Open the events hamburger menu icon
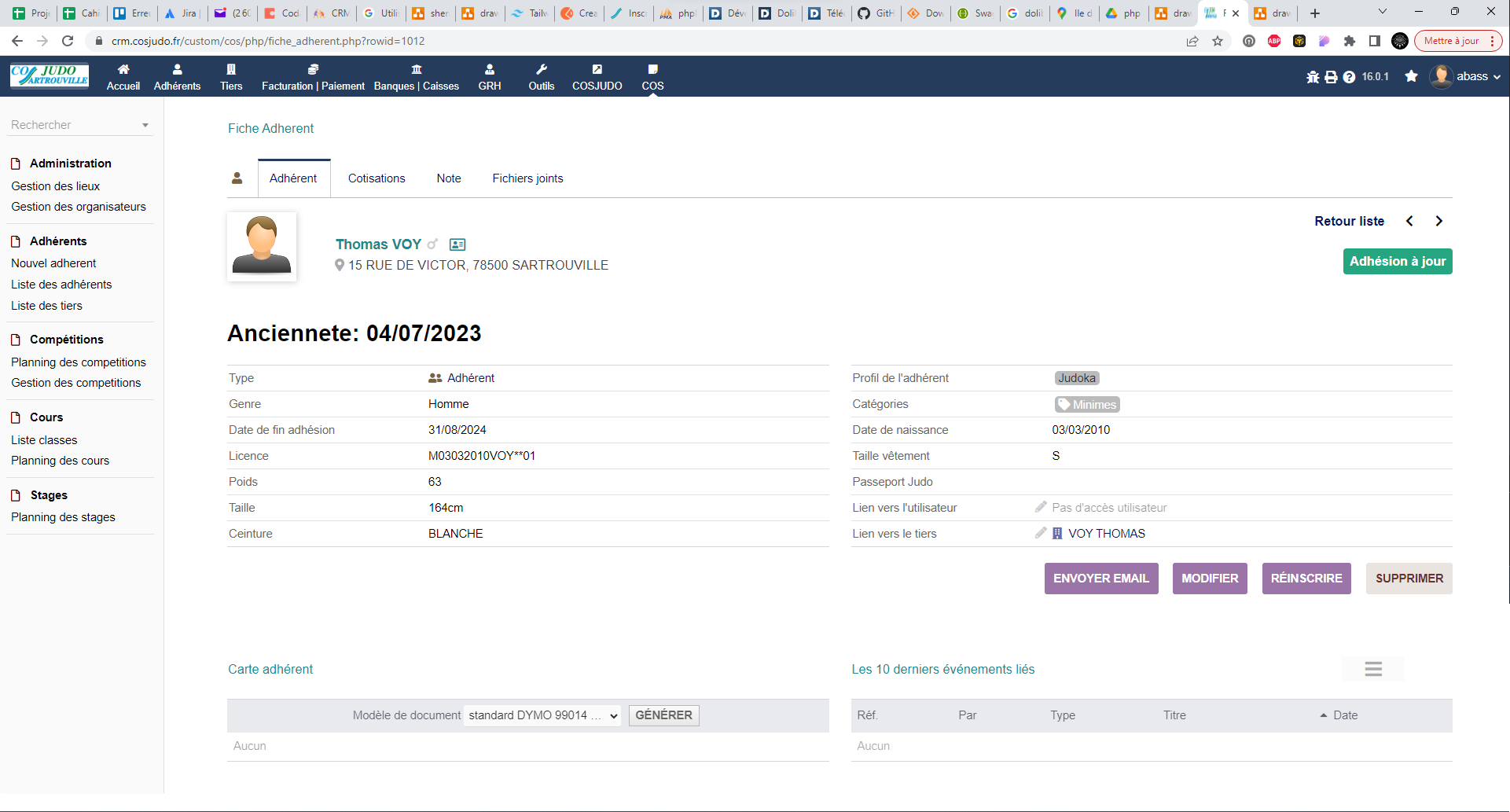 click(x=1373, y=669)
